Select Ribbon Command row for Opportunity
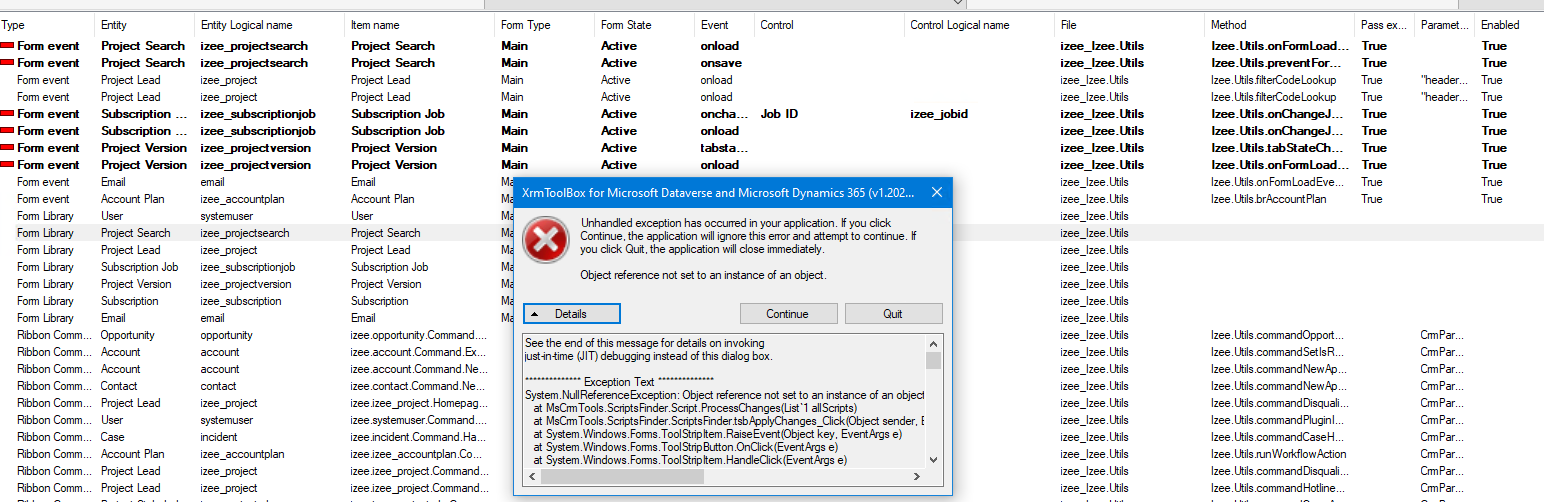The height and width of the screenshot is (502, 1544). click(772, 335)
